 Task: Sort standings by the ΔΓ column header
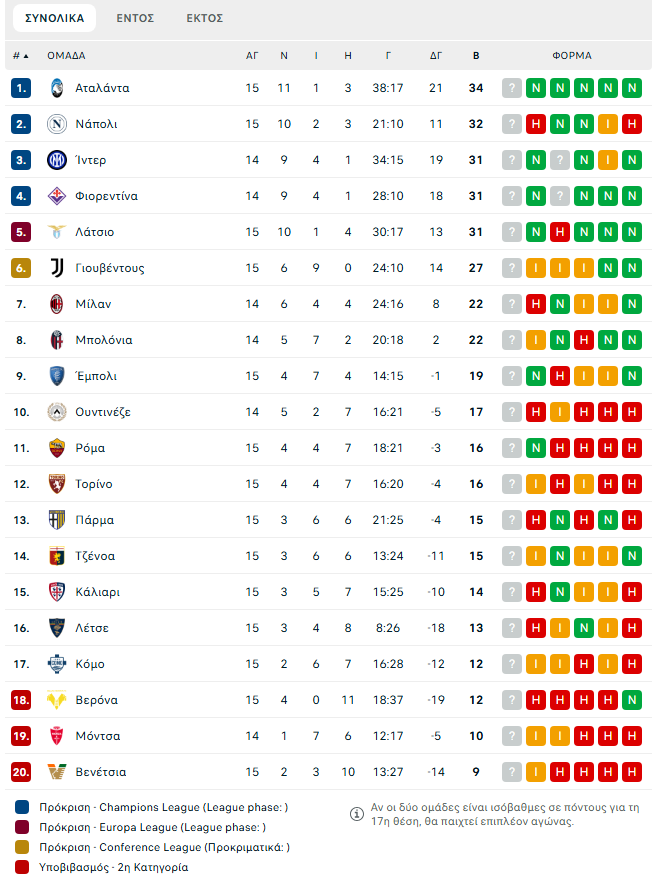tap(436, 56)
